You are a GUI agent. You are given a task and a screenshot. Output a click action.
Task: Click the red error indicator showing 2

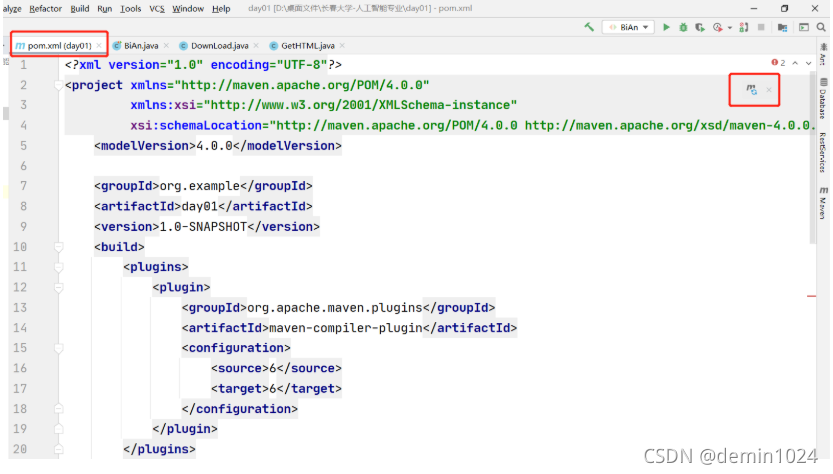[778, 63]
